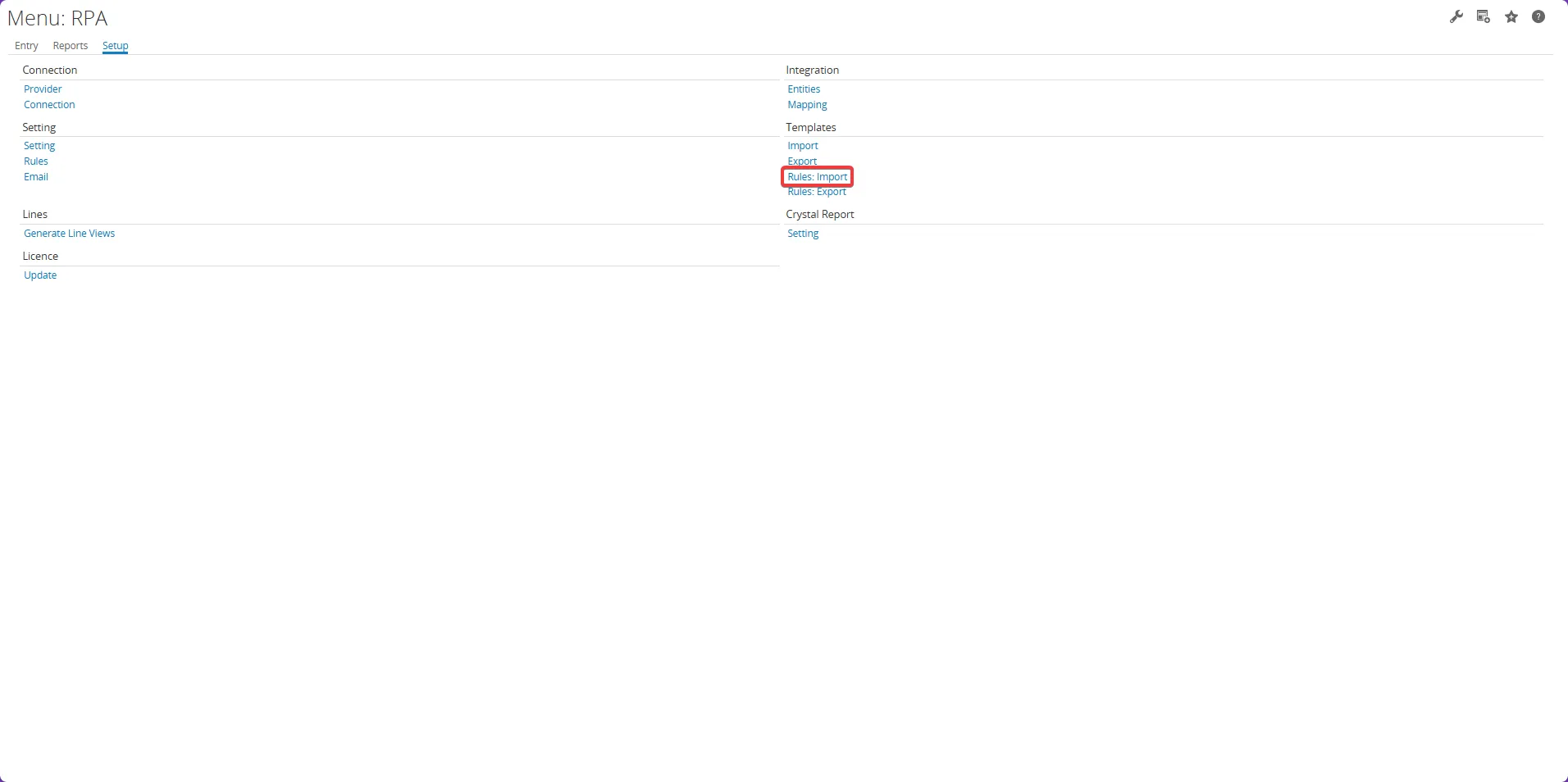Add this page to favorites star icon
The width and height of the screenshot is (1568, 782).
pos(1511,16)
